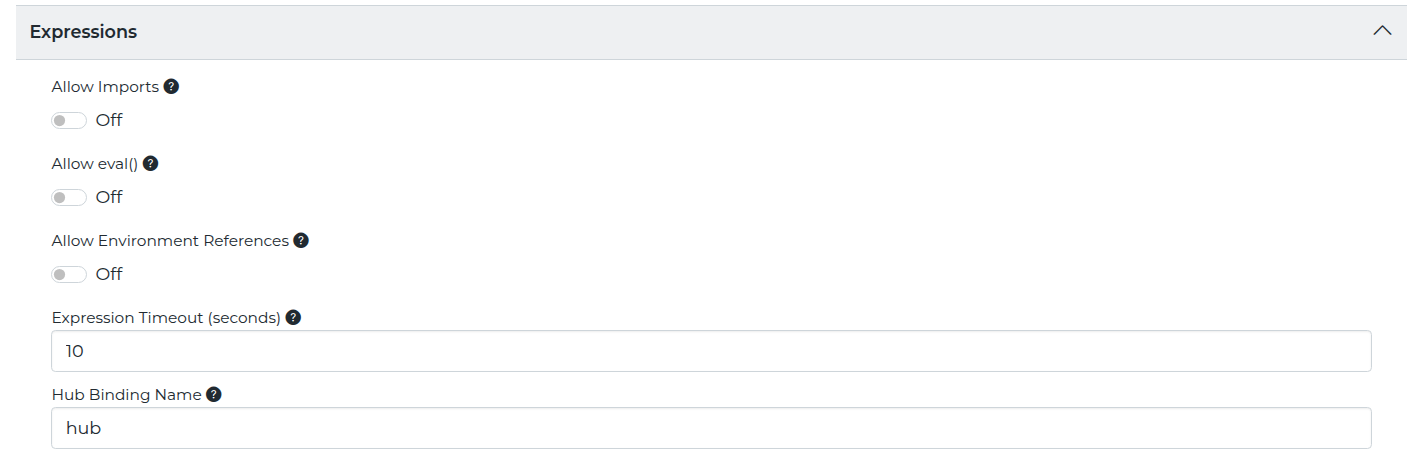1421x469 pixels.
Task: Click into the Hub Binding Name field
Action: click(x=710, y=428)
